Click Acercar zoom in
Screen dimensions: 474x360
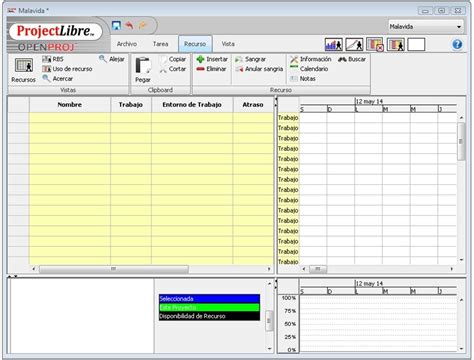pyautogui.click(x=58, y=79)
